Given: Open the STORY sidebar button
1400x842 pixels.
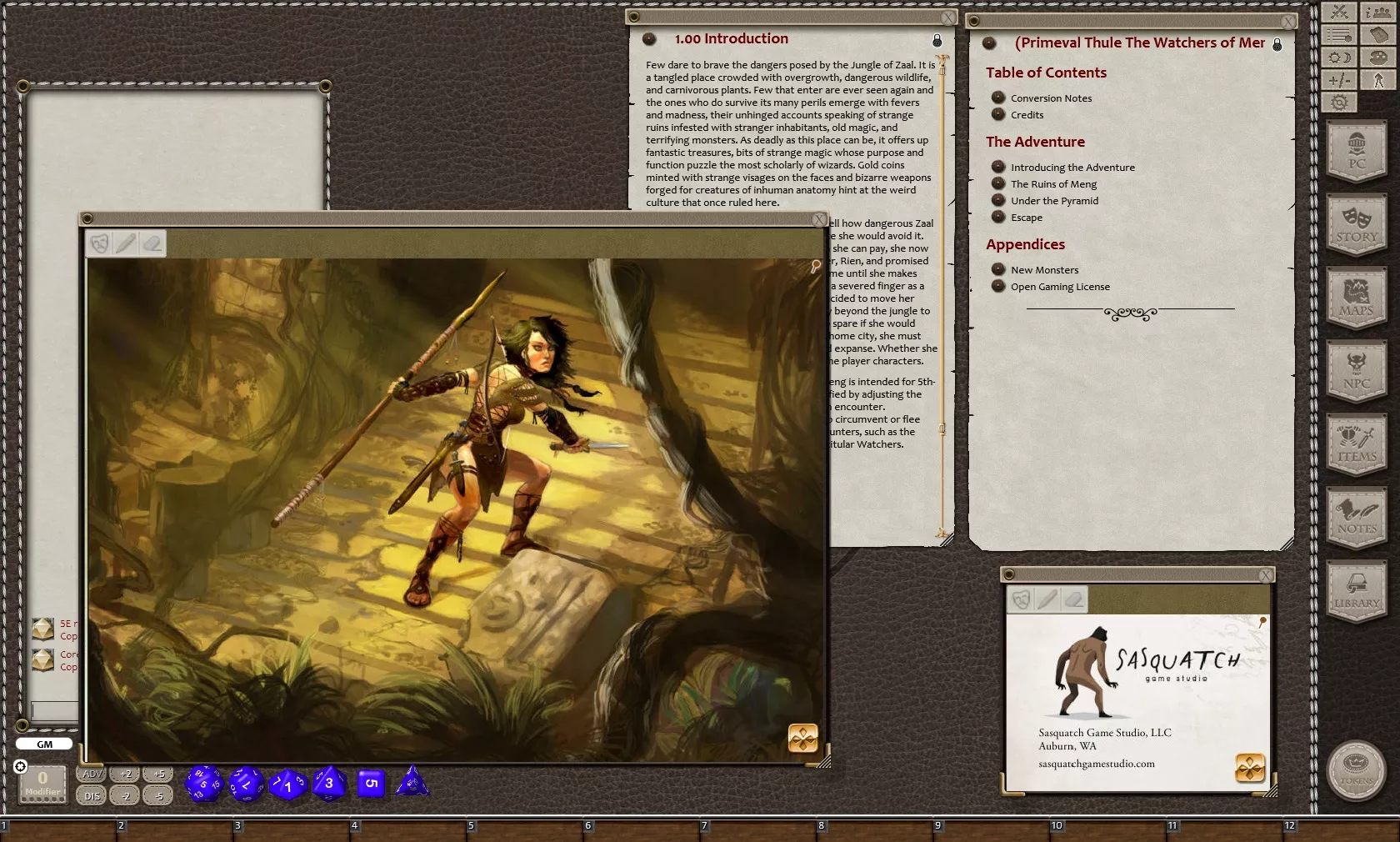Looking at the screenshot, I should 1357,224.
